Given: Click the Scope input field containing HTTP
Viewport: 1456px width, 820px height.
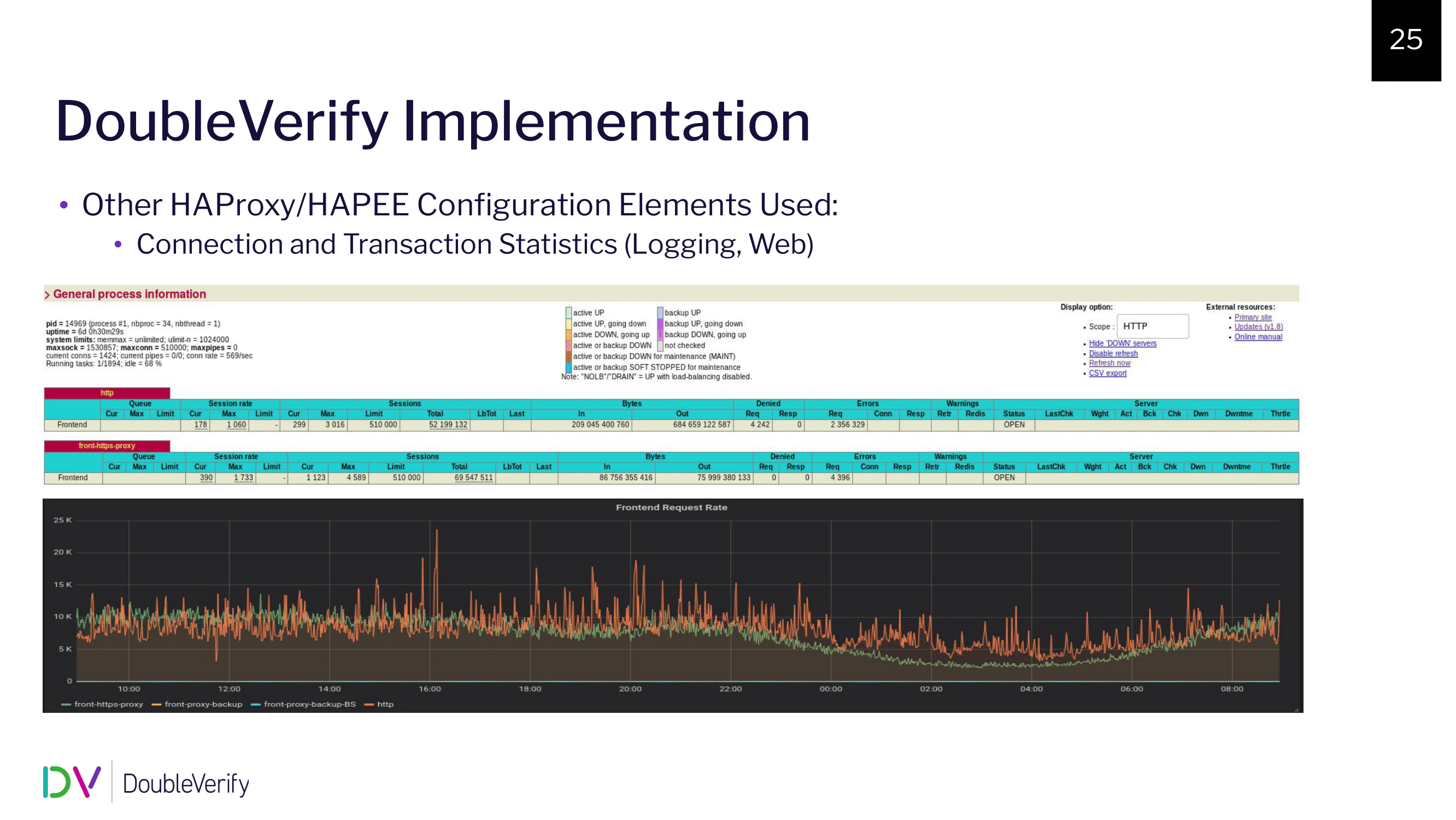Looking at the screenshot, I should coord(1153,326).
